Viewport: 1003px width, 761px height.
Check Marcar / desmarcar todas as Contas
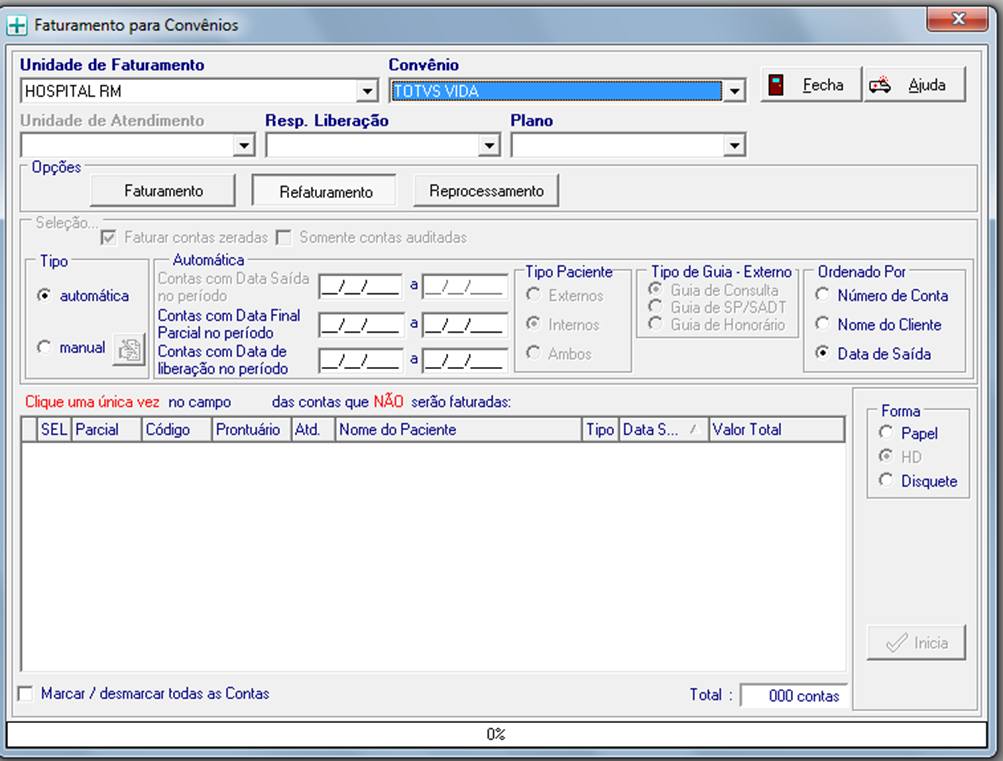26,693
